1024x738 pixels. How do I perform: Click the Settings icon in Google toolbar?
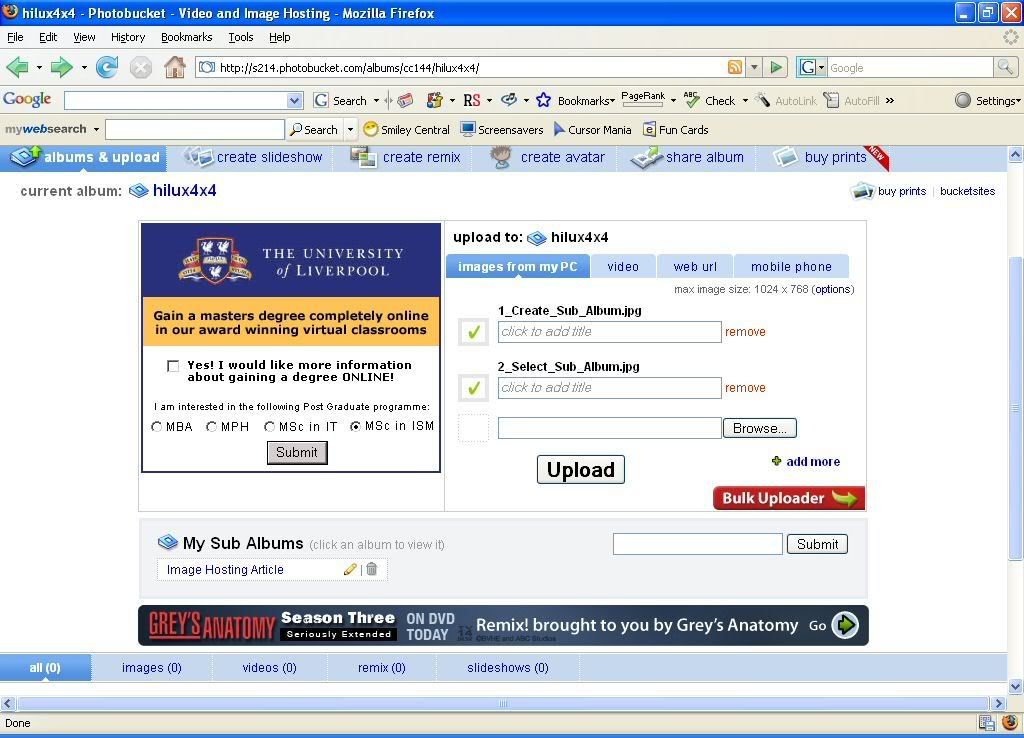tap(963, 100)
